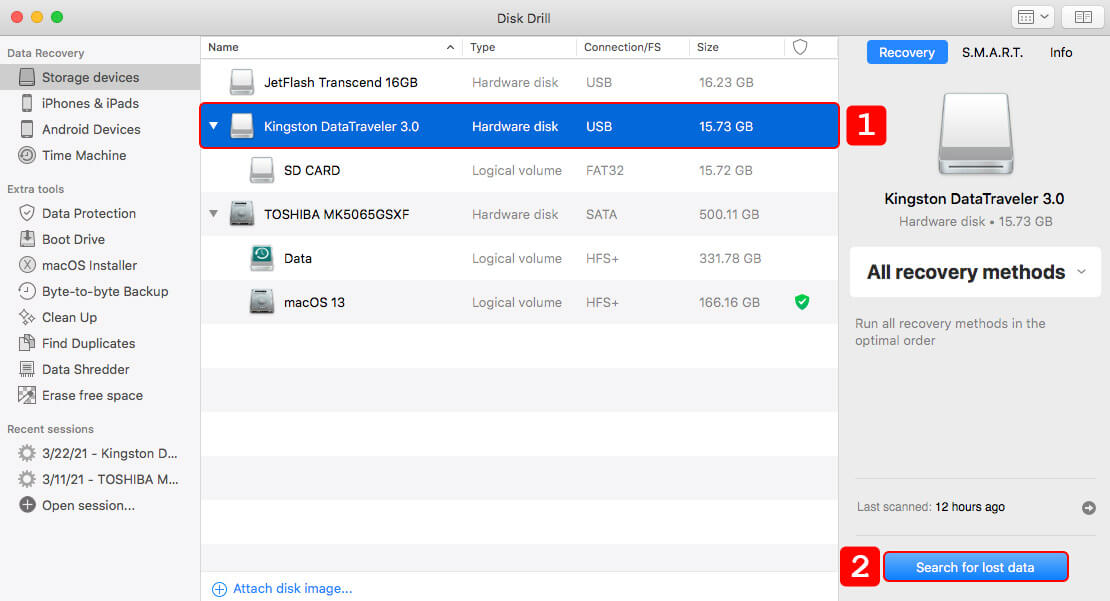Viewport: 1110px width, 601px height.
Task: Click 331.78 GB size cell
Action: 730,258
